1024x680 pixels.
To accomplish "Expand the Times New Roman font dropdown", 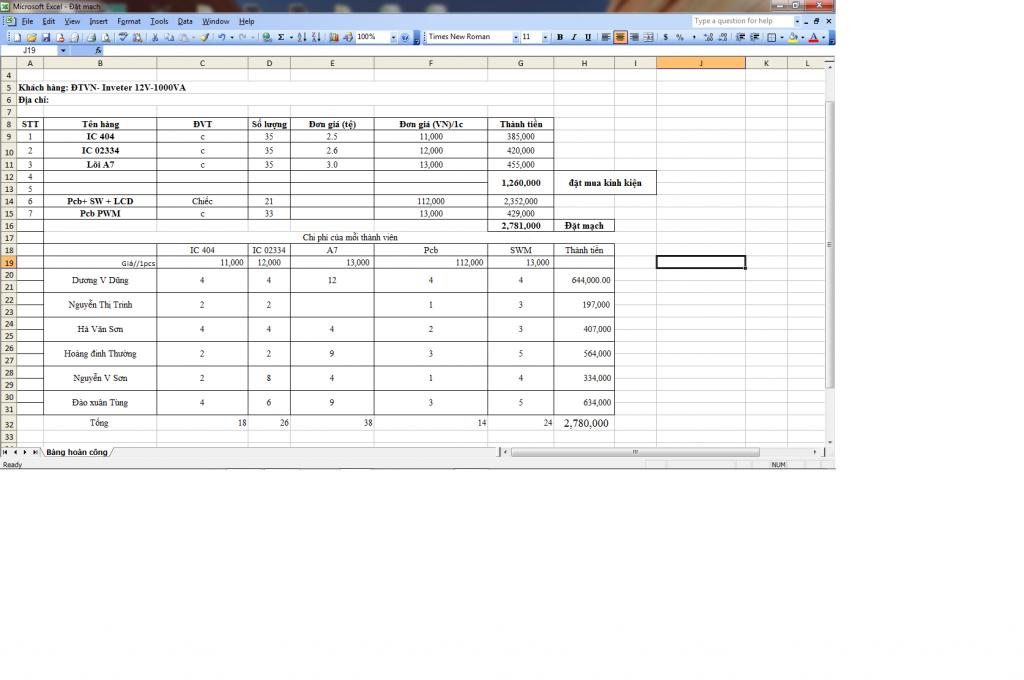I will [x=515, y=37].
